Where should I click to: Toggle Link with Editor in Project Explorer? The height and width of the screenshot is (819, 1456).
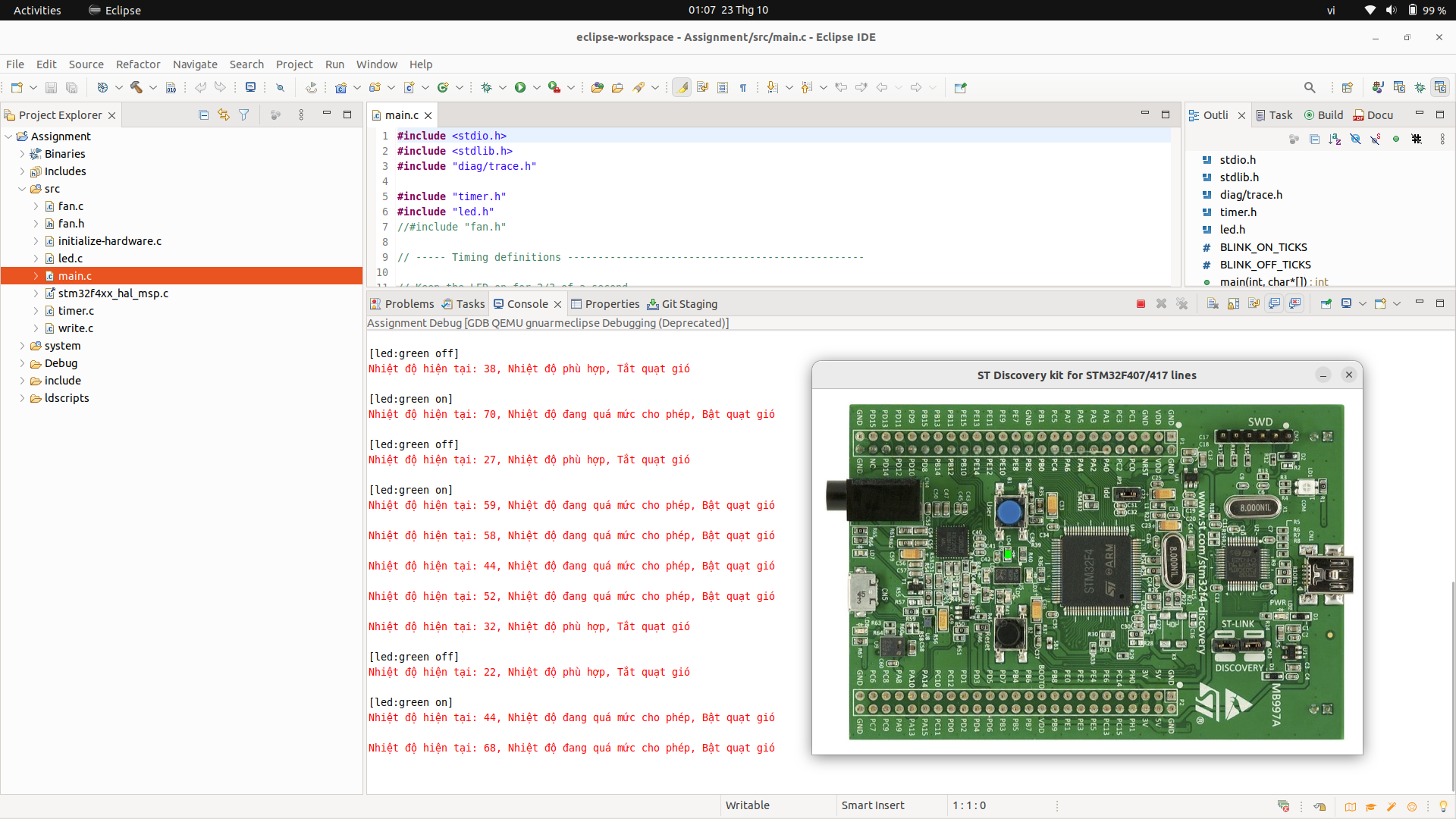[x=224, y=114]
